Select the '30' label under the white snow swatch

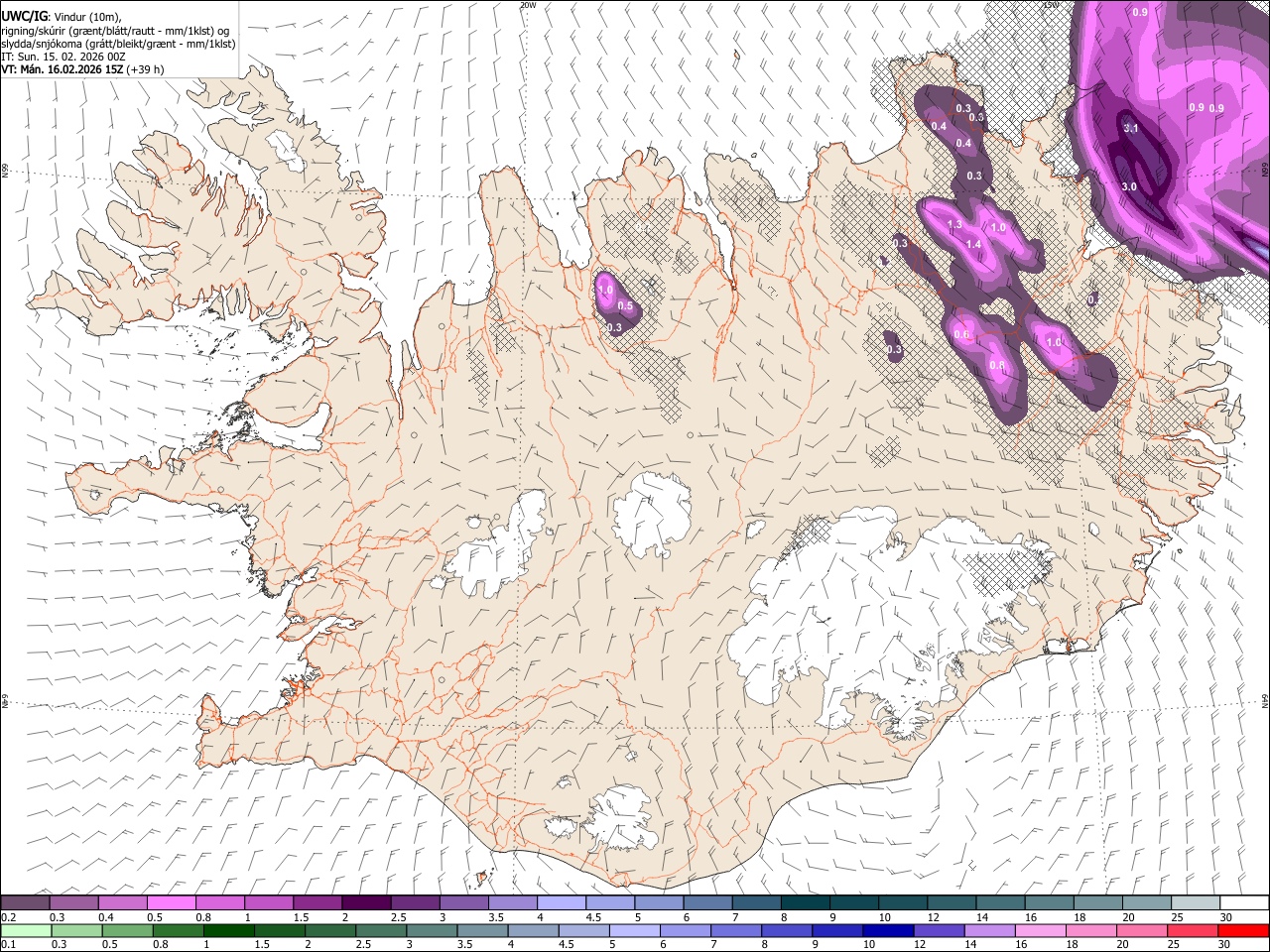coord(1224,917)
